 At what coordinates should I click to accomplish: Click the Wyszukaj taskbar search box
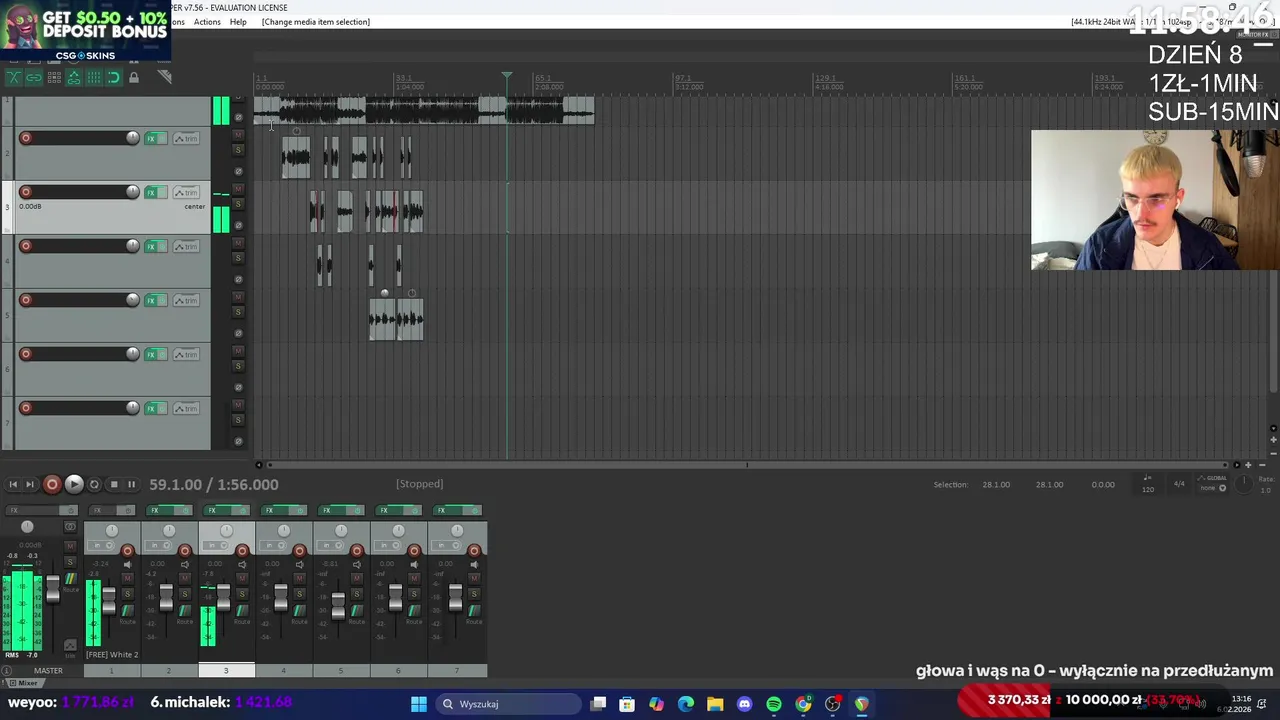click(507, 704)
